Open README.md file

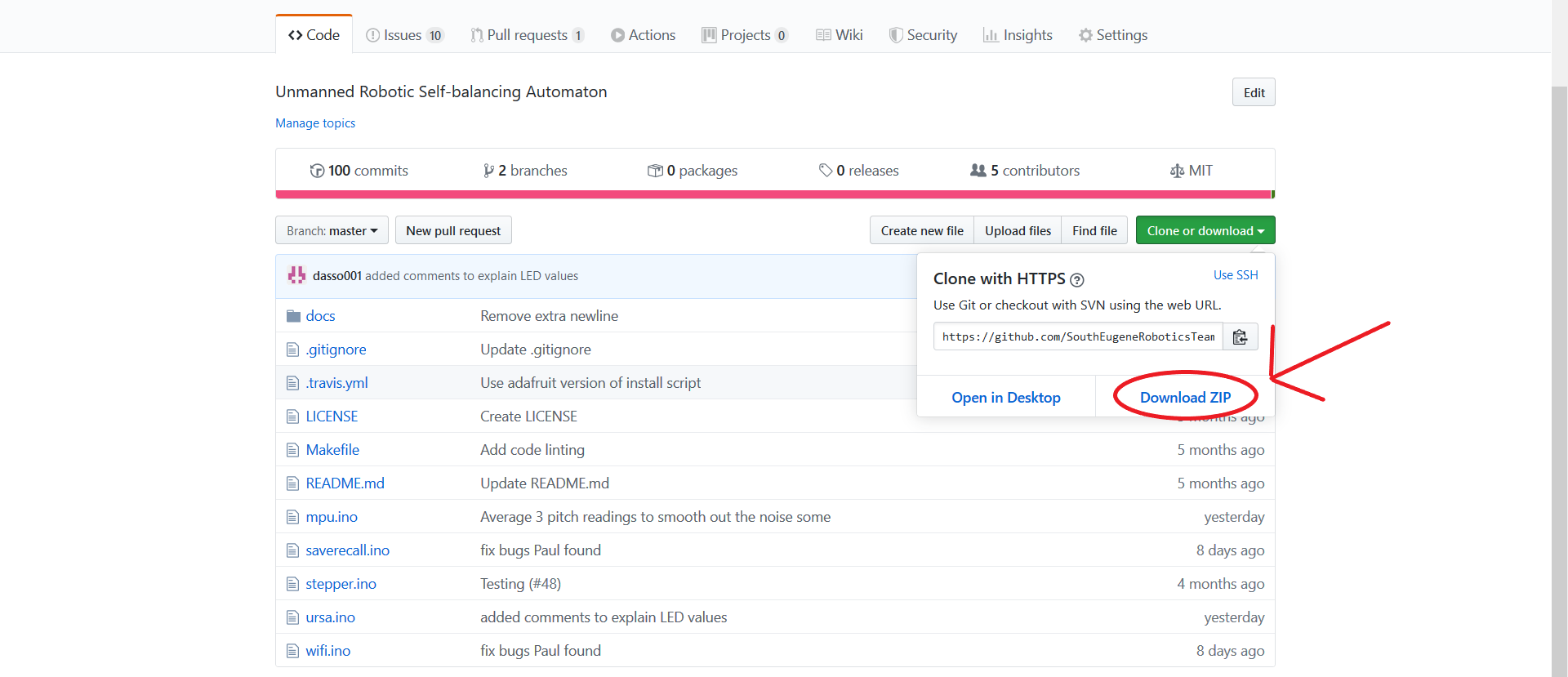pos(345,483)
